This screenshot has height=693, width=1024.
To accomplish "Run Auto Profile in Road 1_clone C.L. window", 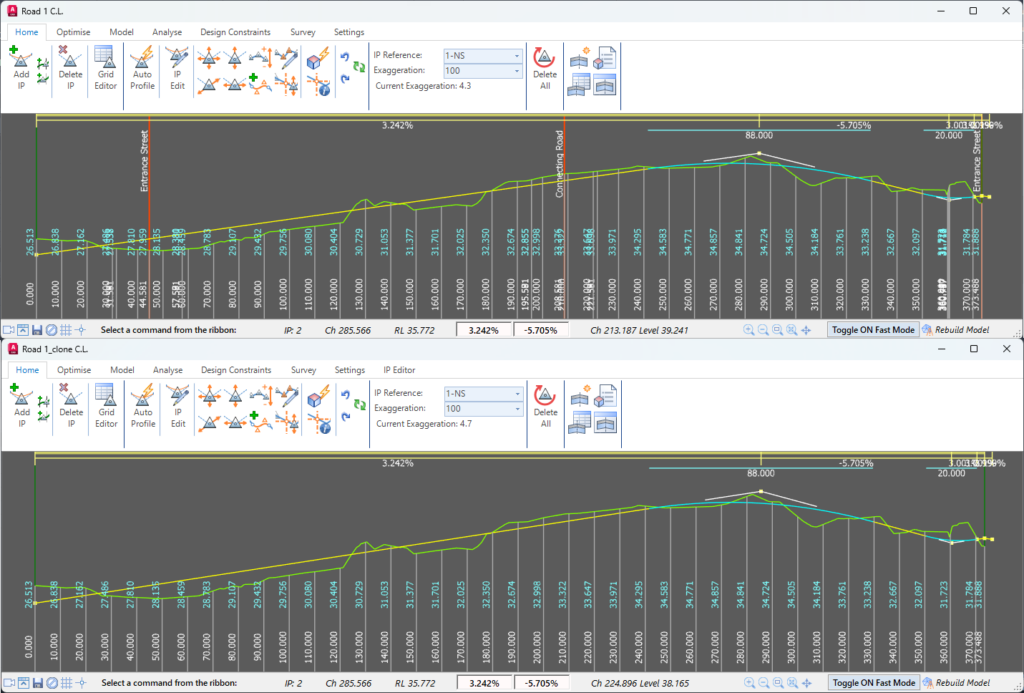I will [x=142, y=407].
